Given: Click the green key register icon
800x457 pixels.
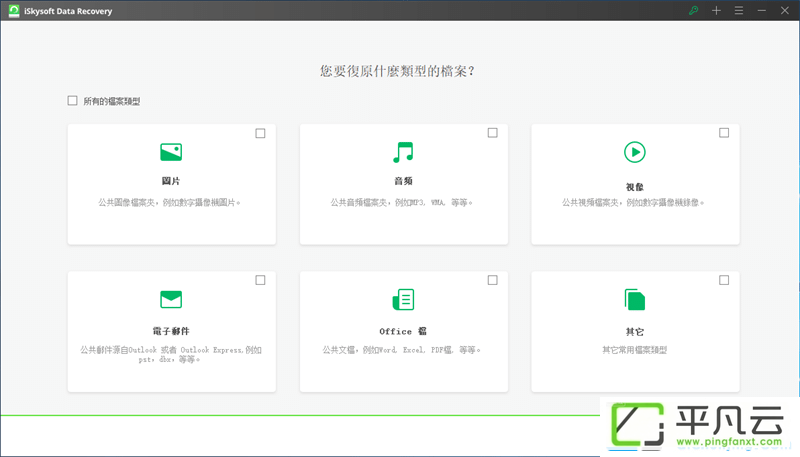Looking at the screenshot, I should tap(693, 10).
